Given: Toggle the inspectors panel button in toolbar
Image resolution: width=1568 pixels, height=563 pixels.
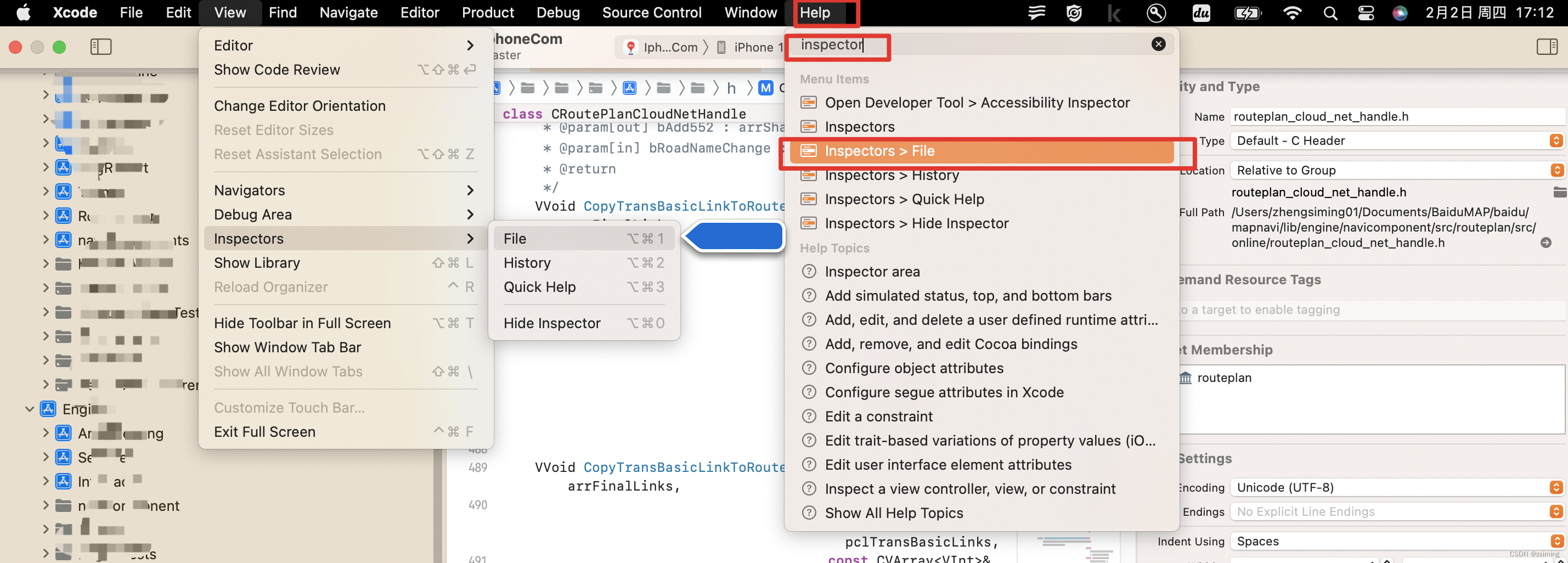Looking at the screenshot, I should [x=1547, y=47].
